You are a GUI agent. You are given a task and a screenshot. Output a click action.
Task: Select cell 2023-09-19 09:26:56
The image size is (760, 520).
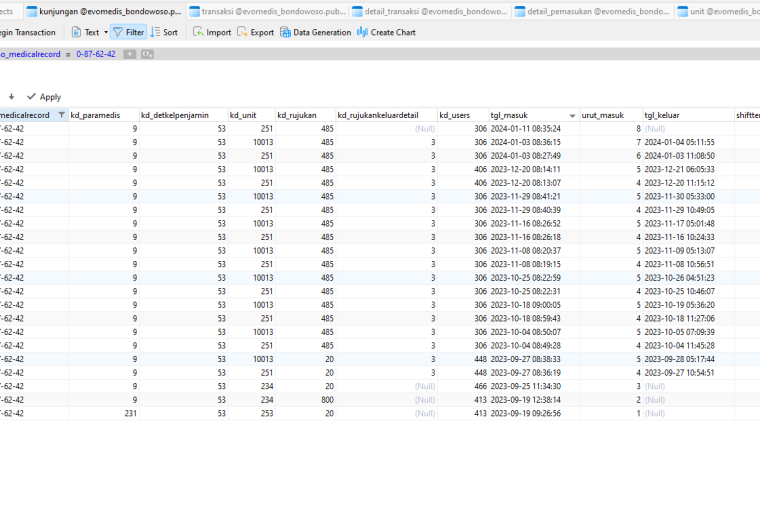(534, 414)
